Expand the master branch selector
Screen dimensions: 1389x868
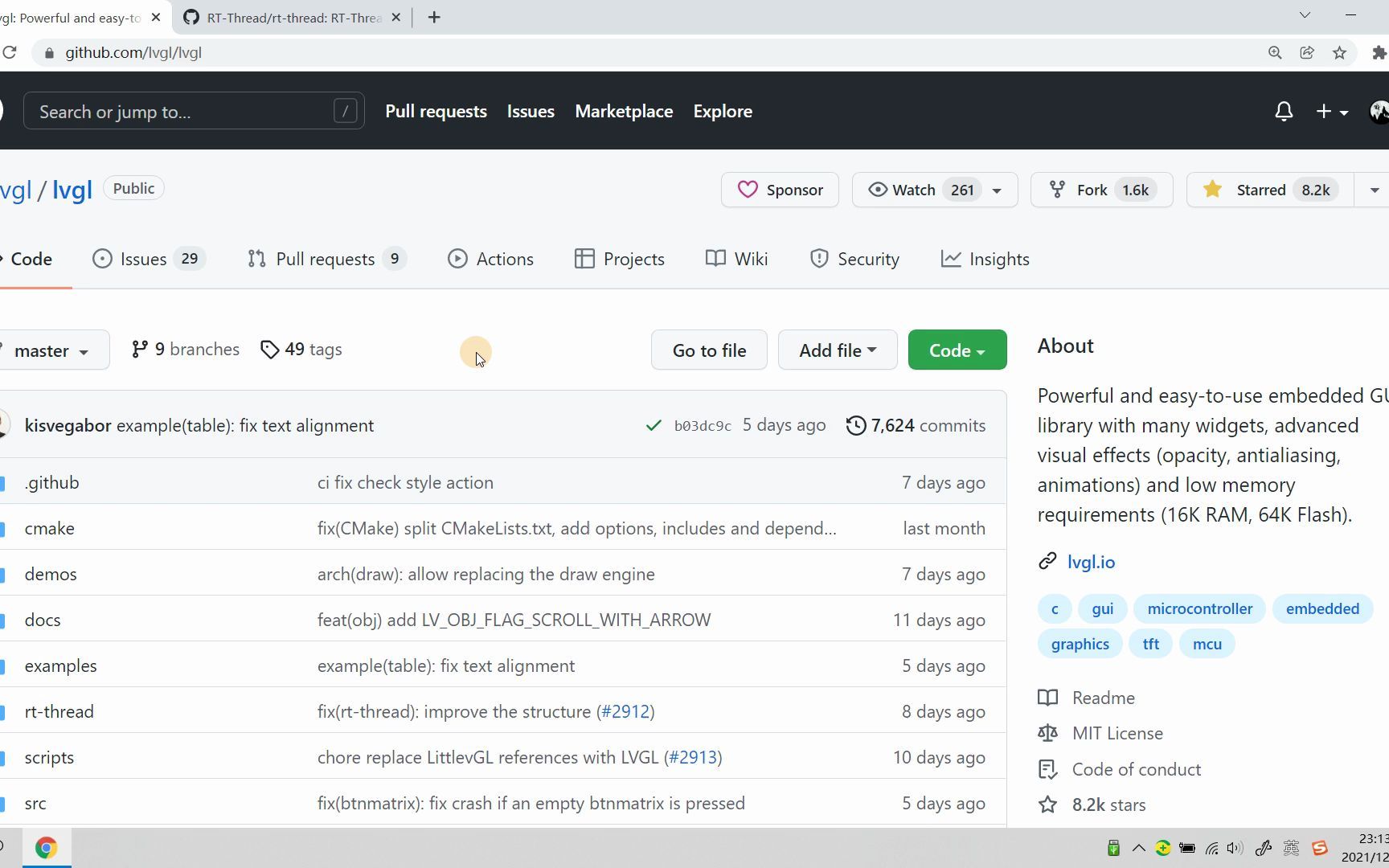51,350
